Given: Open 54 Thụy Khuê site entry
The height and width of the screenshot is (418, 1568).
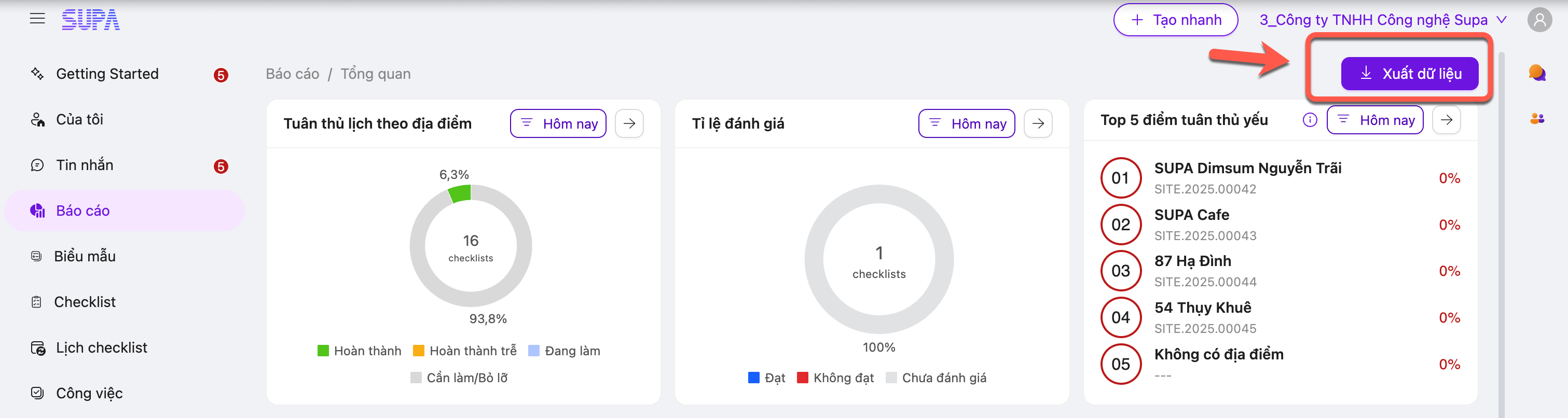Looking at the screenshot, I should [1203, 308].
